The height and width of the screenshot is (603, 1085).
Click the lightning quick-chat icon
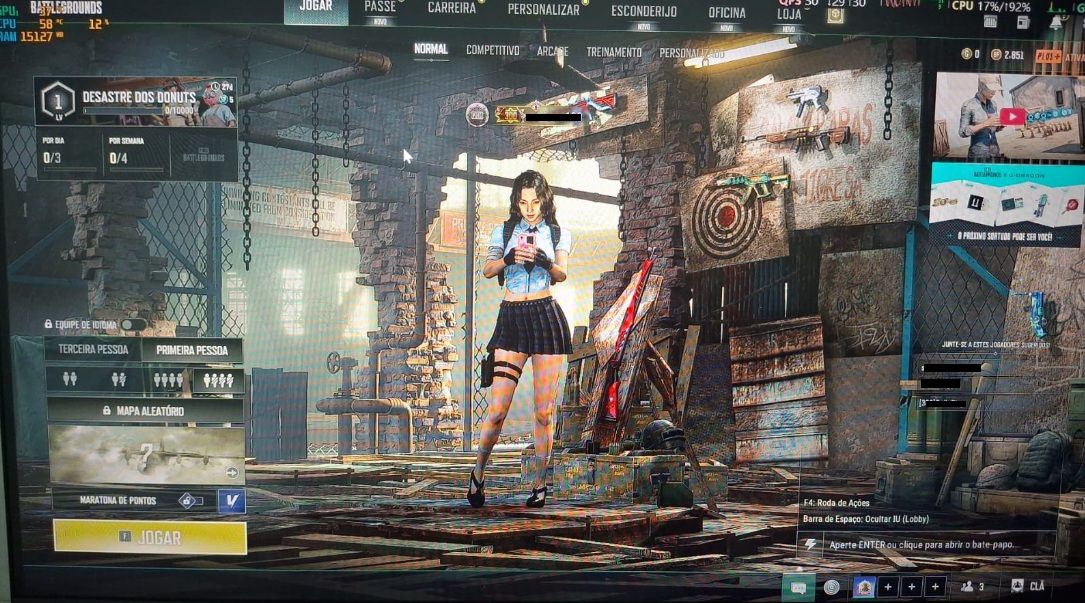pos(810,545)
